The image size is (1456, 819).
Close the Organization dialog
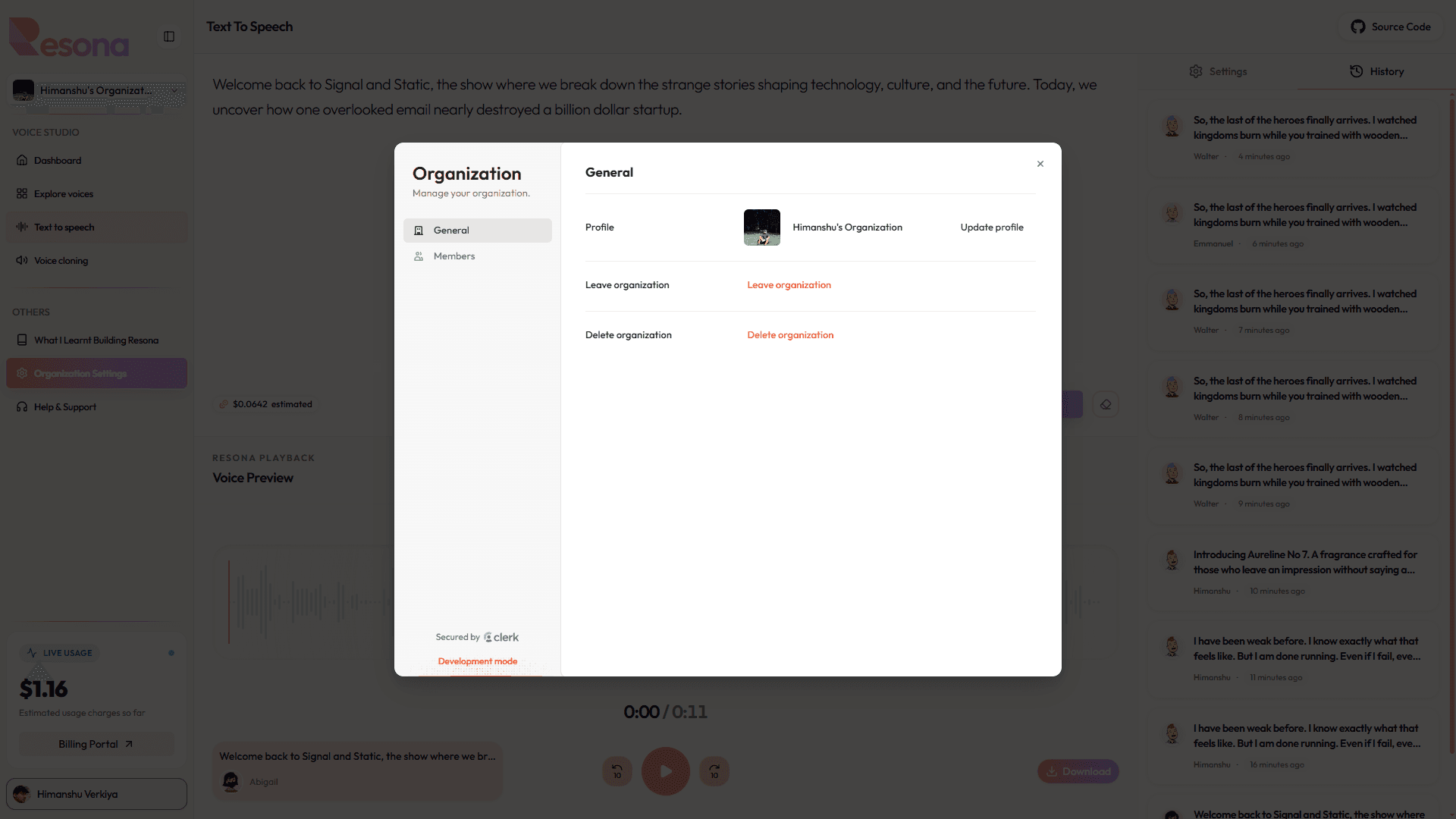tap(1040, 164)
